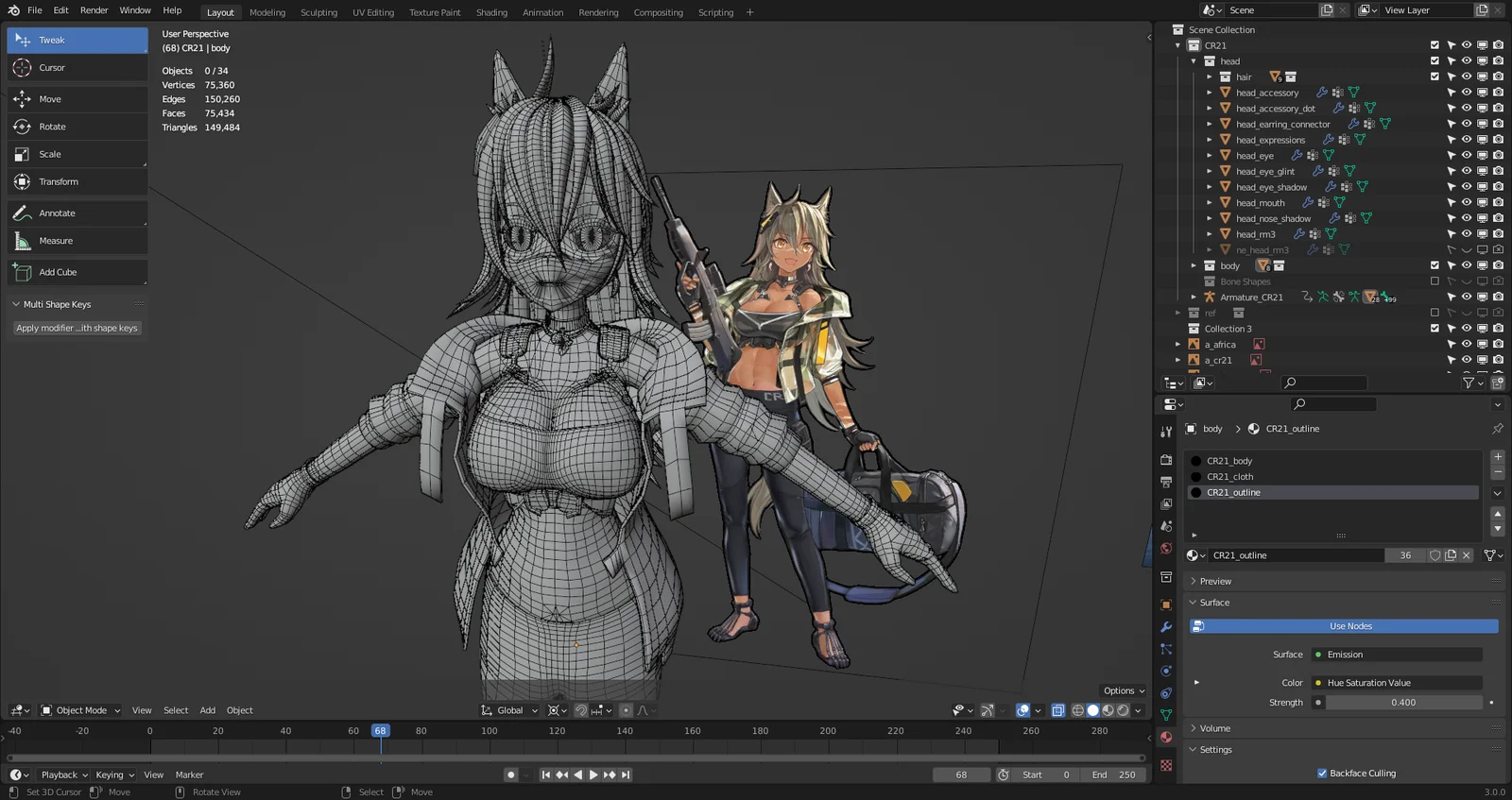
Task: Toggle the body collection exclude checkbox
Action: tap(1435, 265)
